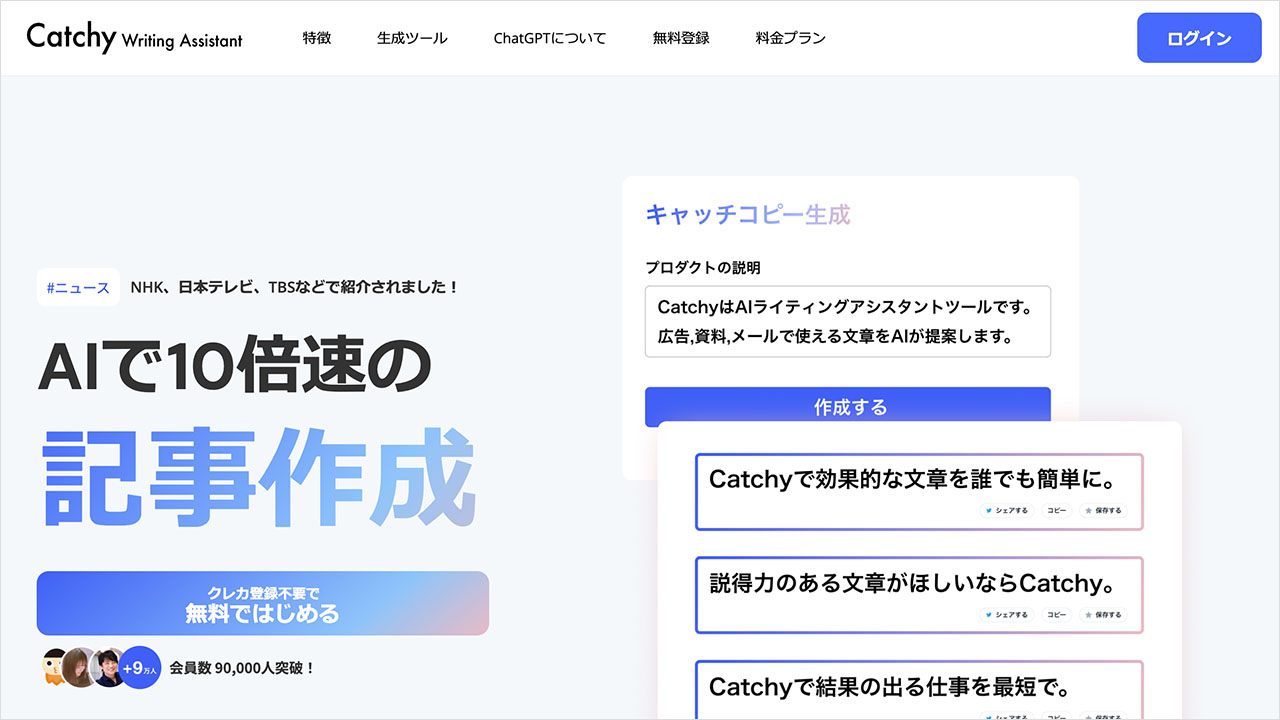
Task: Save the Catchyで効果的な文章 result with 保存する
Action: point(1103,510)
